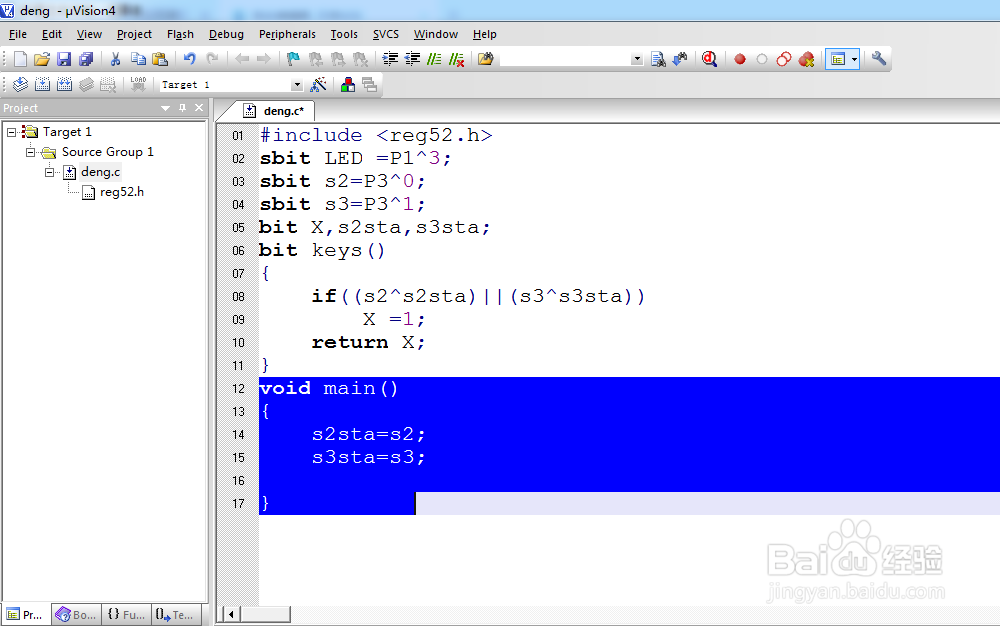Screen dimensions: 1000x626
Task: Switch to the Functions (Fu...) bottom tab
Action: pyautogui.click(x=127, y=615)
